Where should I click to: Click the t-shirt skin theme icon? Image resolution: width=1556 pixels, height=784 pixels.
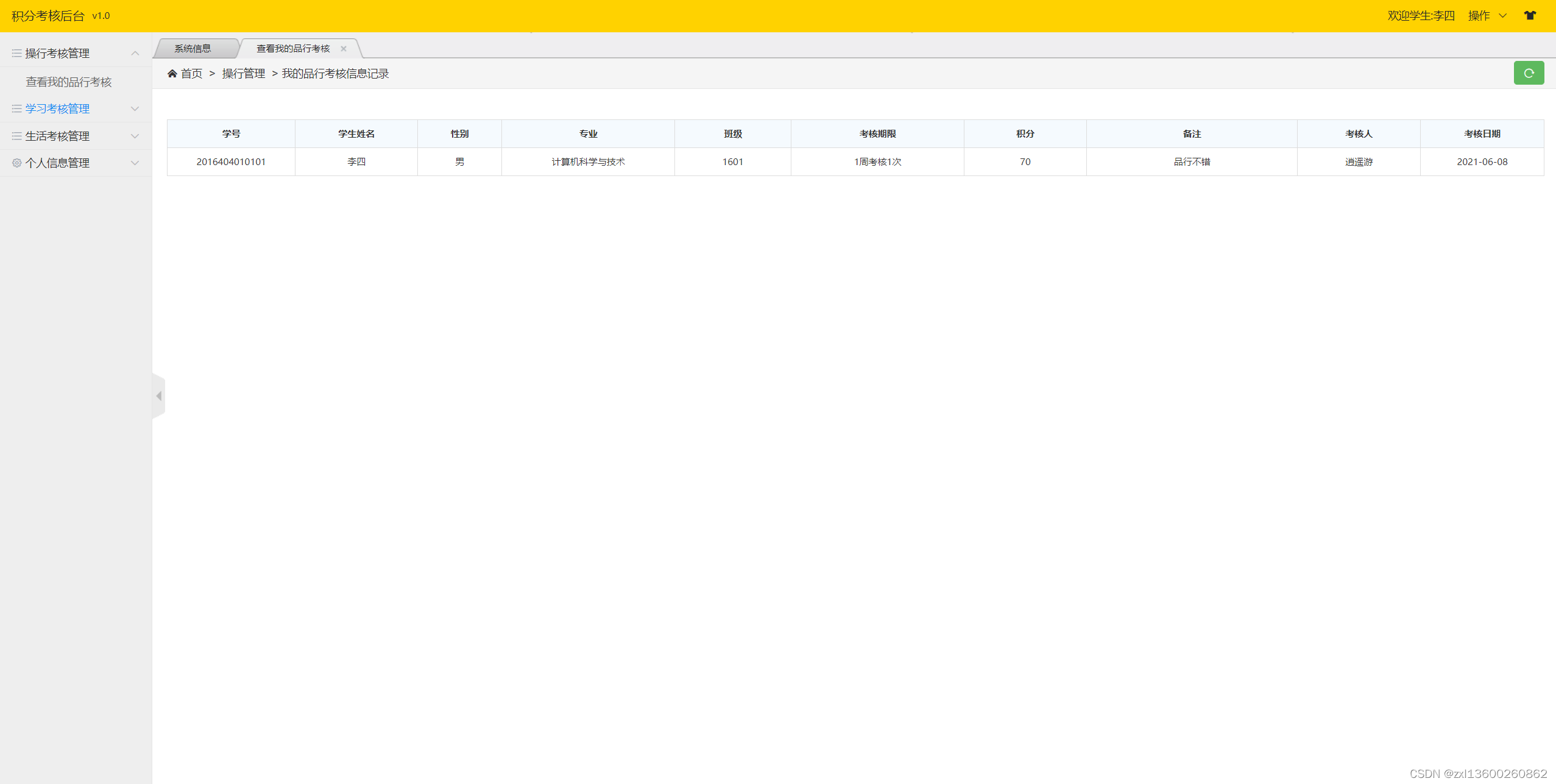click(x=1530, y=16)
